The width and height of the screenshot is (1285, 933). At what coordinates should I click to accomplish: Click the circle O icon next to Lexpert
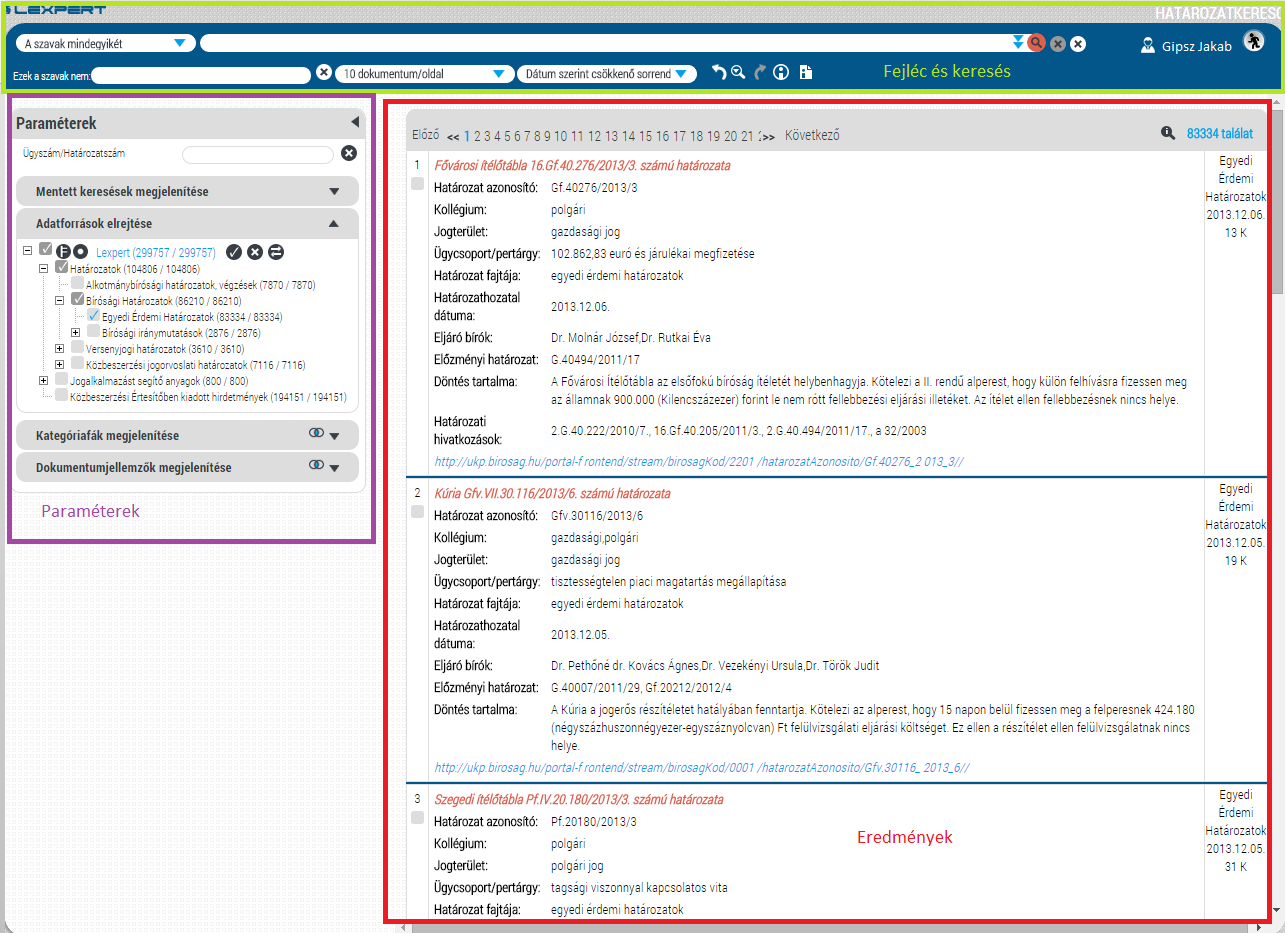click(80, 252)
